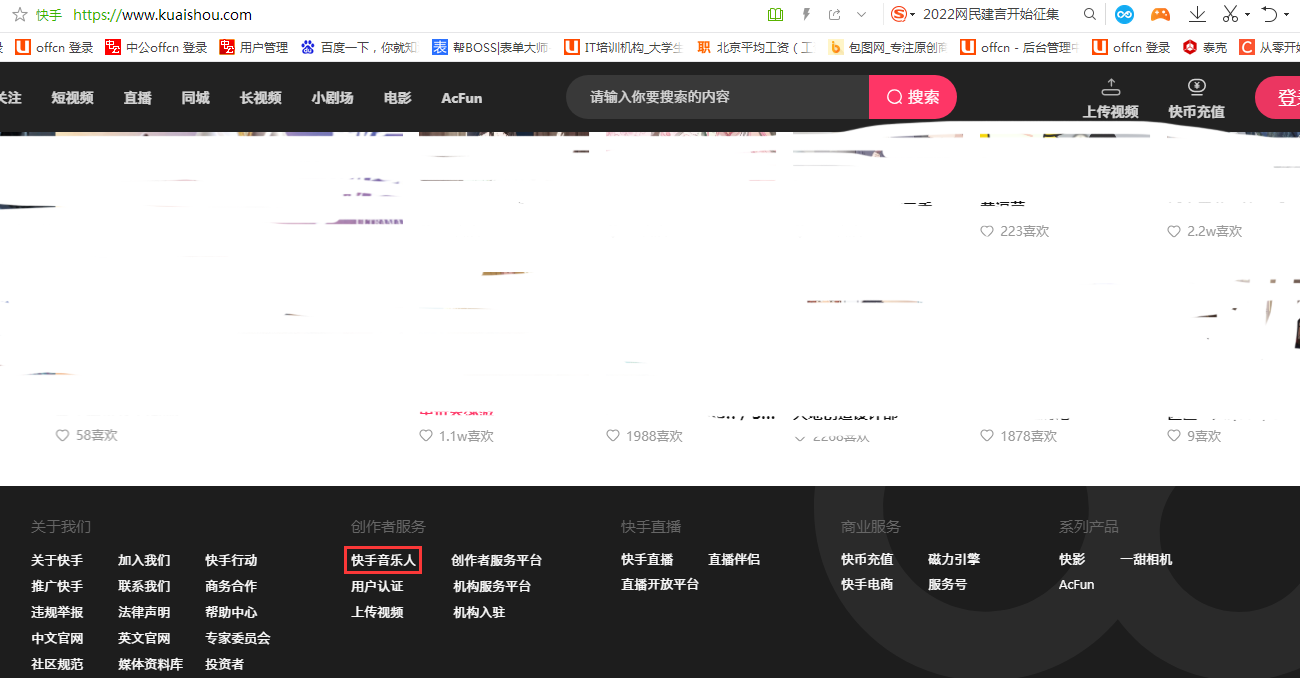Open the 磁力引擎 footer link
Screen dimensions: 1300x678
point(954,559)
